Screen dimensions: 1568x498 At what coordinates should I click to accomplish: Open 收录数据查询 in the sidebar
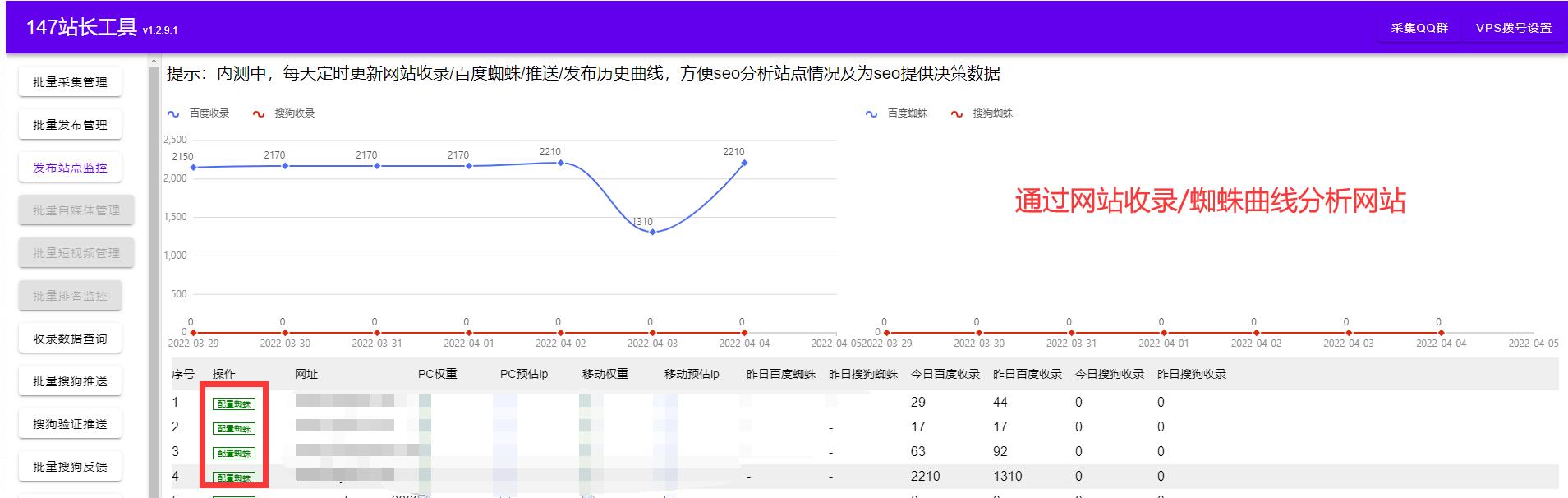(70, 339)
